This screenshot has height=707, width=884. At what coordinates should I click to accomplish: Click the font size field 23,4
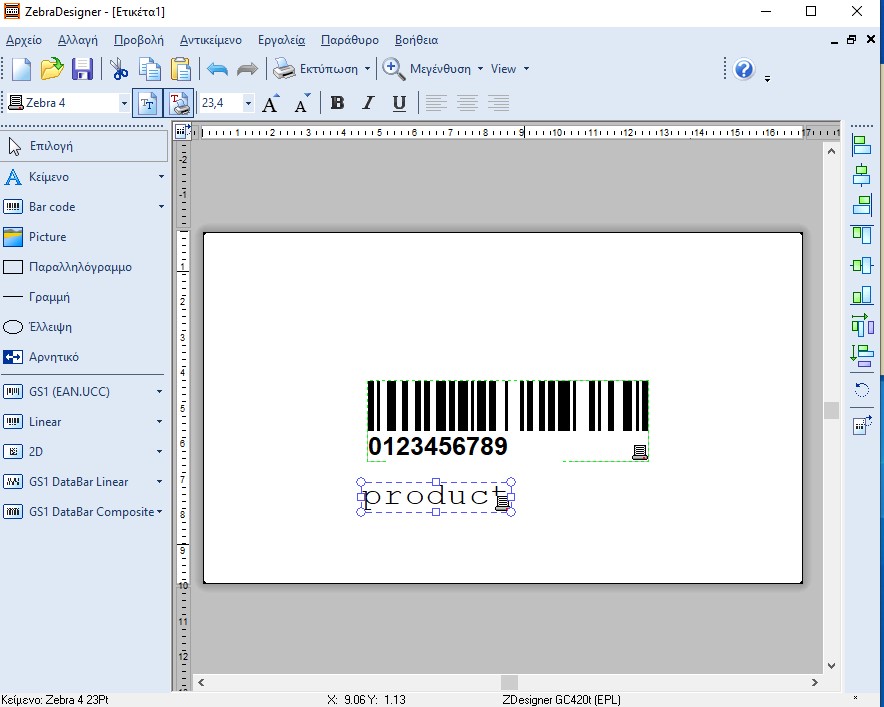coord(221,103)
